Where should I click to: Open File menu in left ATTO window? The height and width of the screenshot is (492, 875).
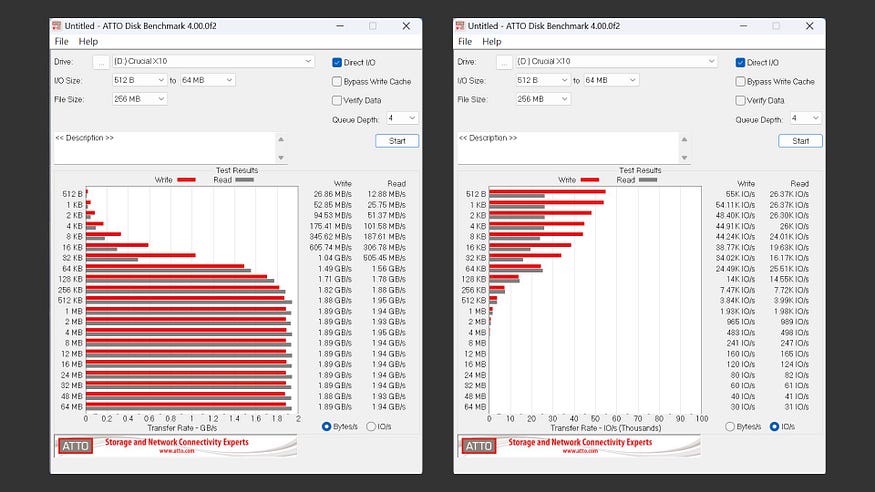coord(61,41)
